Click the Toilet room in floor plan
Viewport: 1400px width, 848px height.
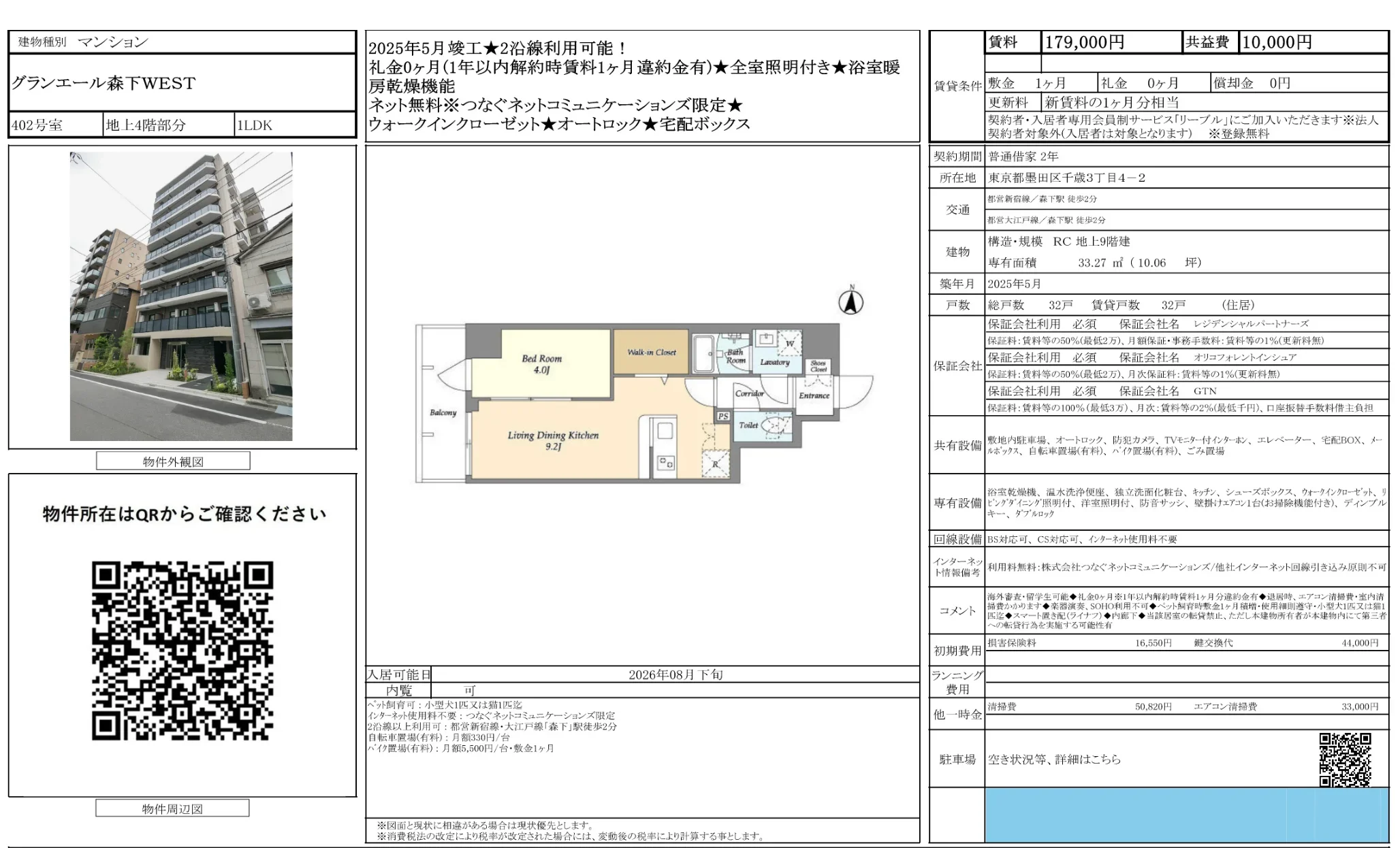(762, 426)
